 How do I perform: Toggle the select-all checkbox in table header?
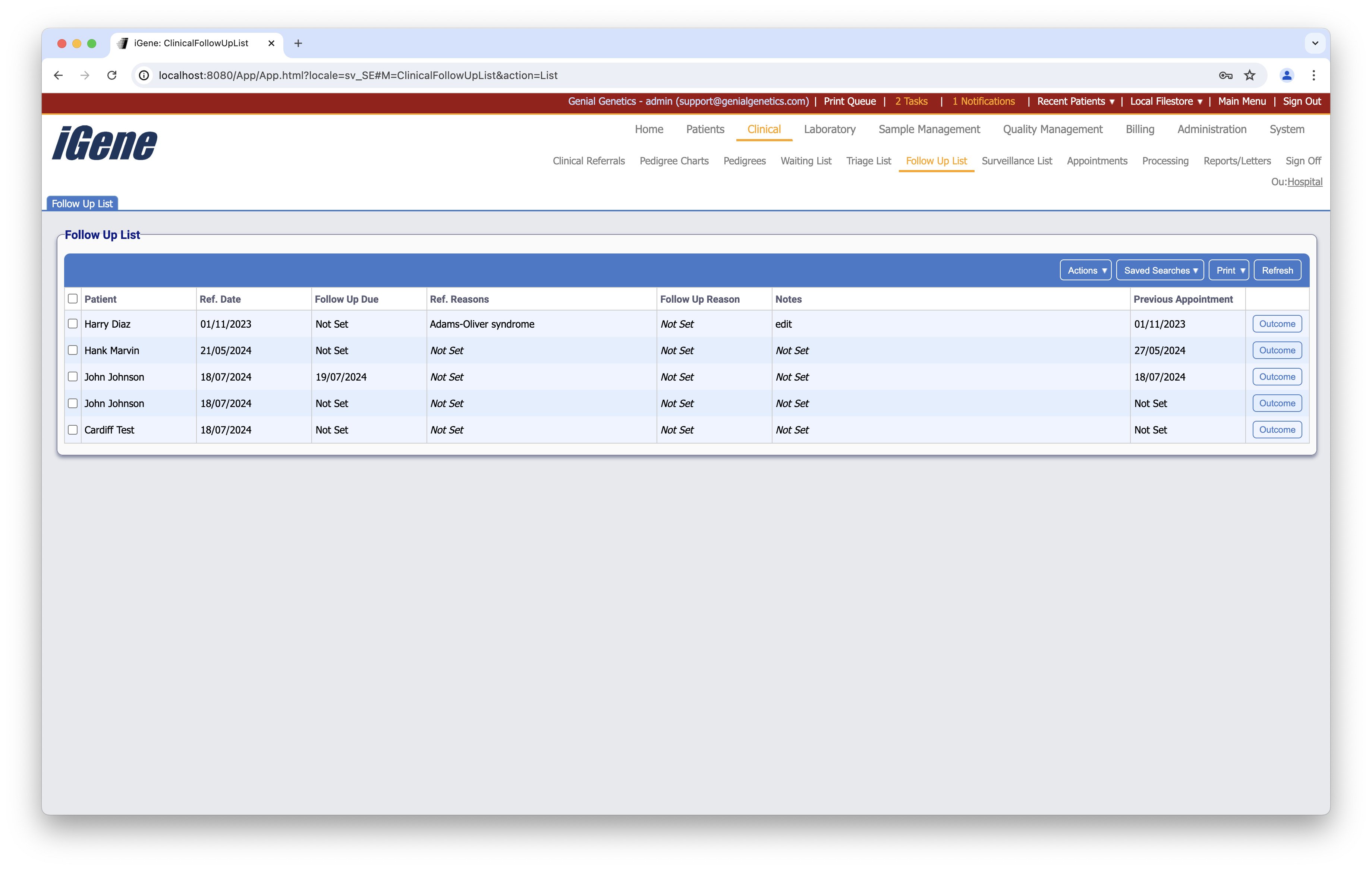[x=73, y=299]
